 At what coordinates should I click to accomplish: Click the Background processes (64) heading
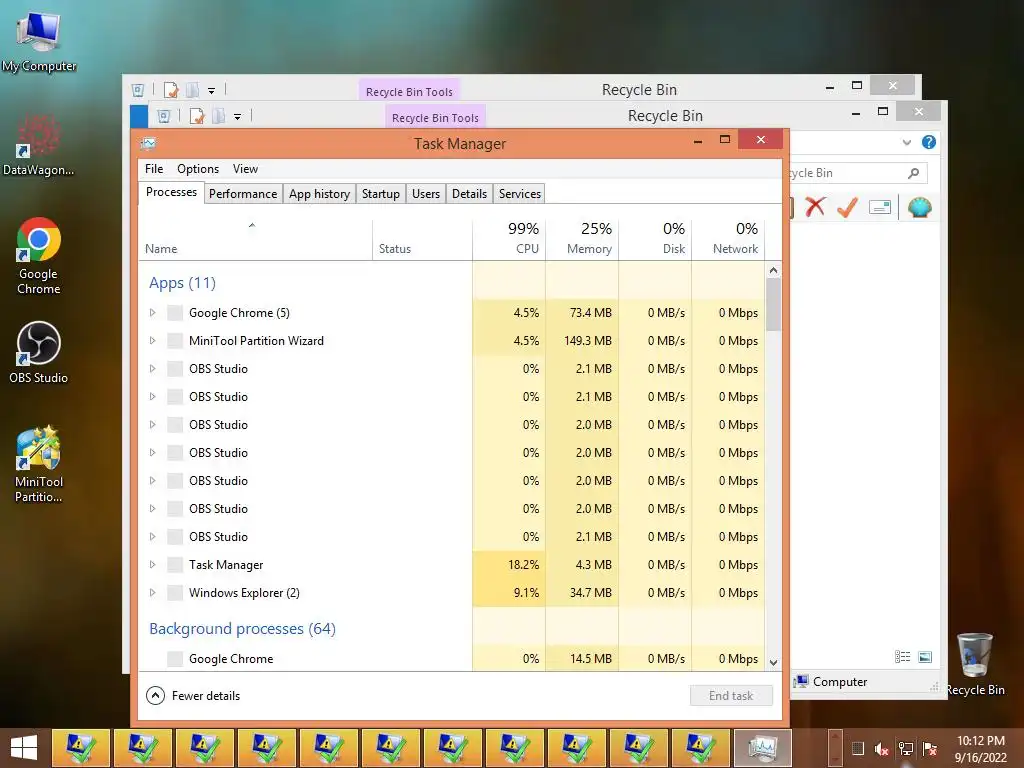tap(242, 628)
